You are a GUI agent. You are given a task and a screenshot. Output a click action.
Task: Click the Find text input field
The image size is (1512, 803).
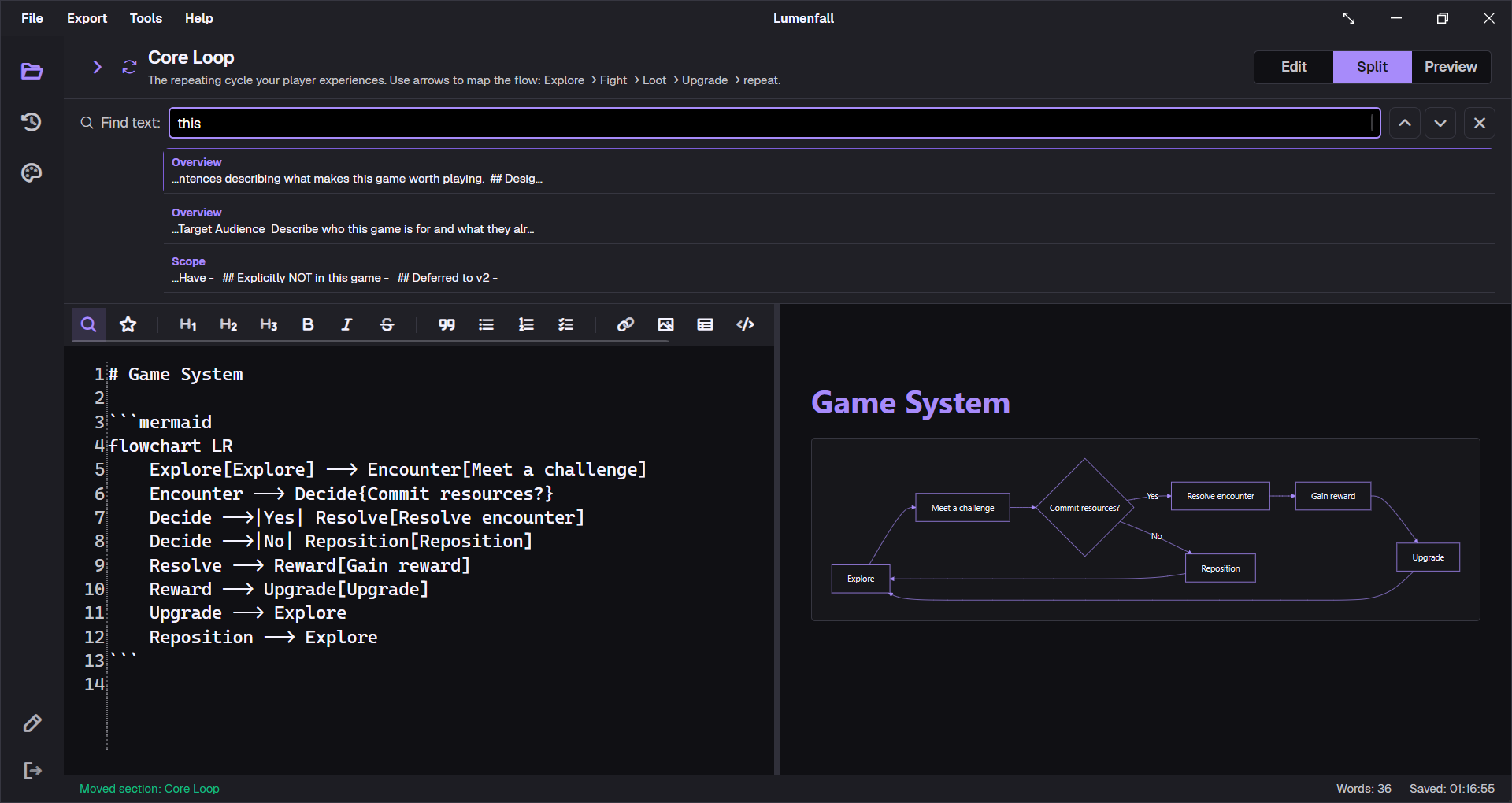click(x=774, y=123)
